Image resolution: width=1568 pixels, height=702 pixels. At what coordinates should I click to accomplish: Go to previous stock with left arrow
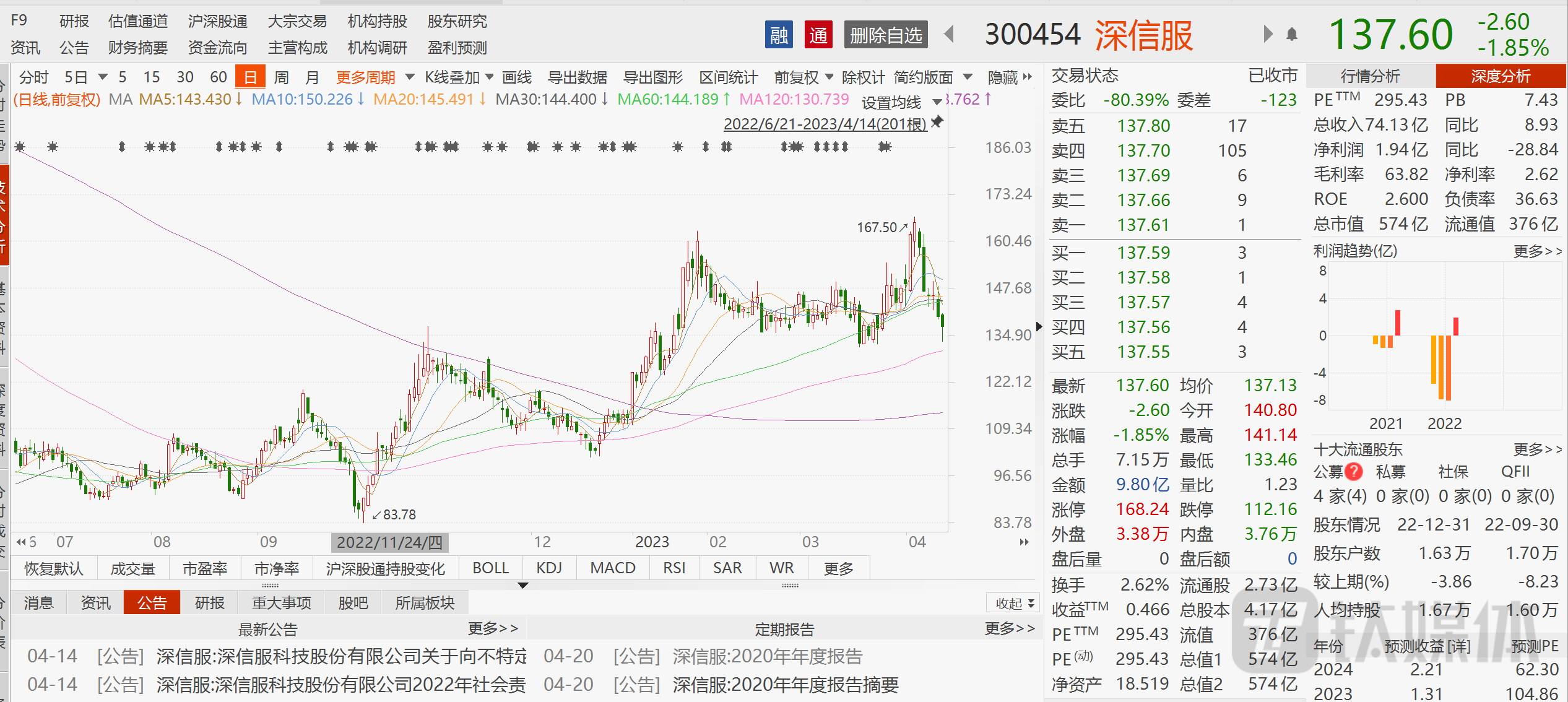(x=949, y=34)
